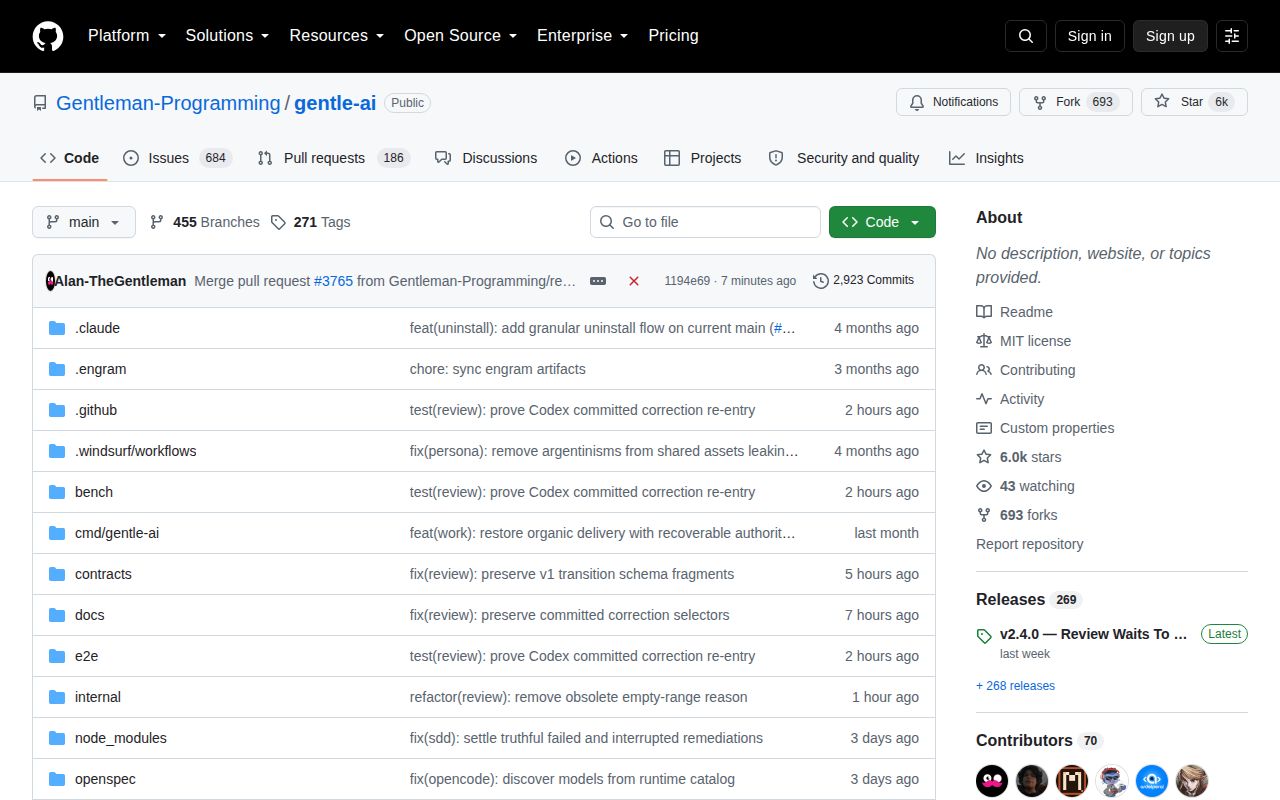Open the 693 forks link

pyautogui.click(x=1016, y=515)
